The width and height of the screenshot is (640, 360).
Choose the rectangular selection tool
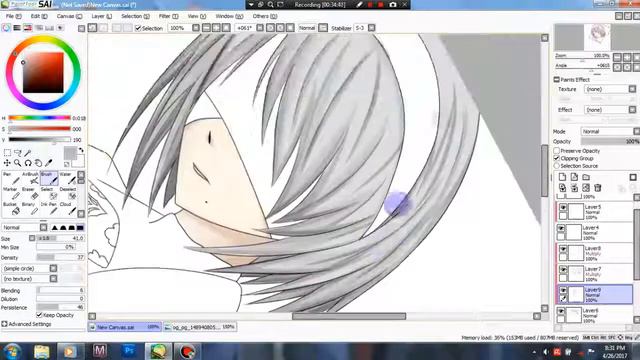7,153
